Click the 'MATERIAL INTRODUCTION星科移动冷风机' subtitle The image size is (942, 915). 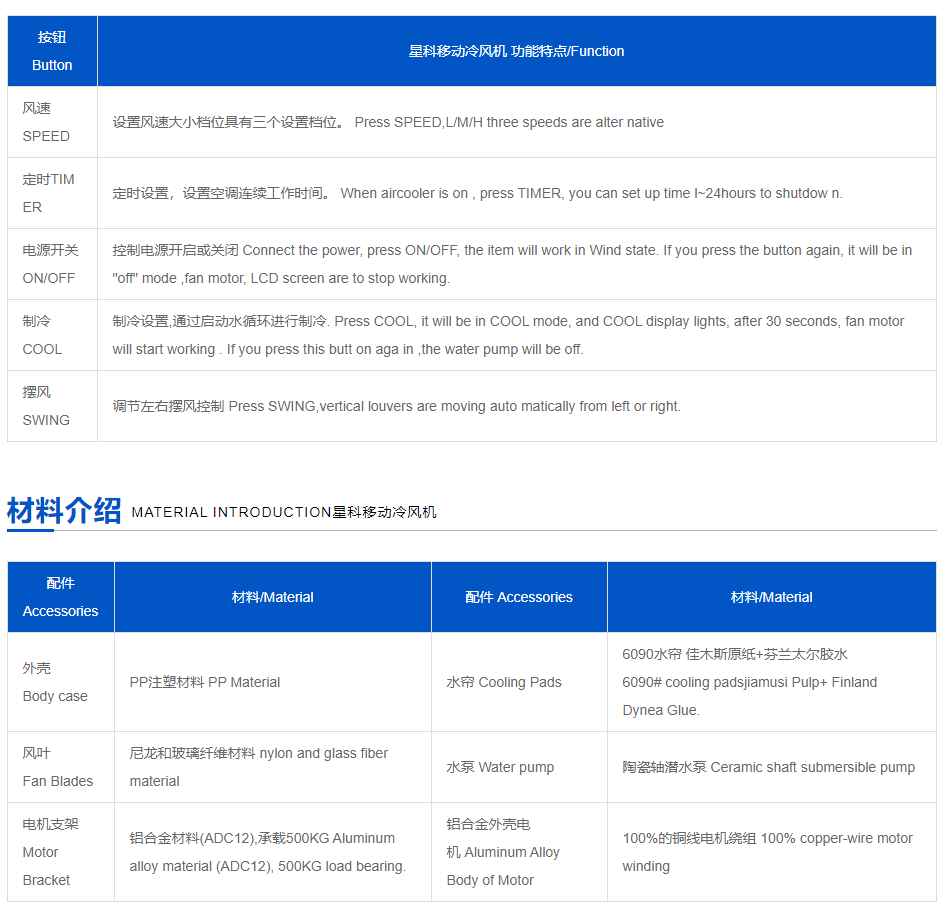(x=284, y=512)
